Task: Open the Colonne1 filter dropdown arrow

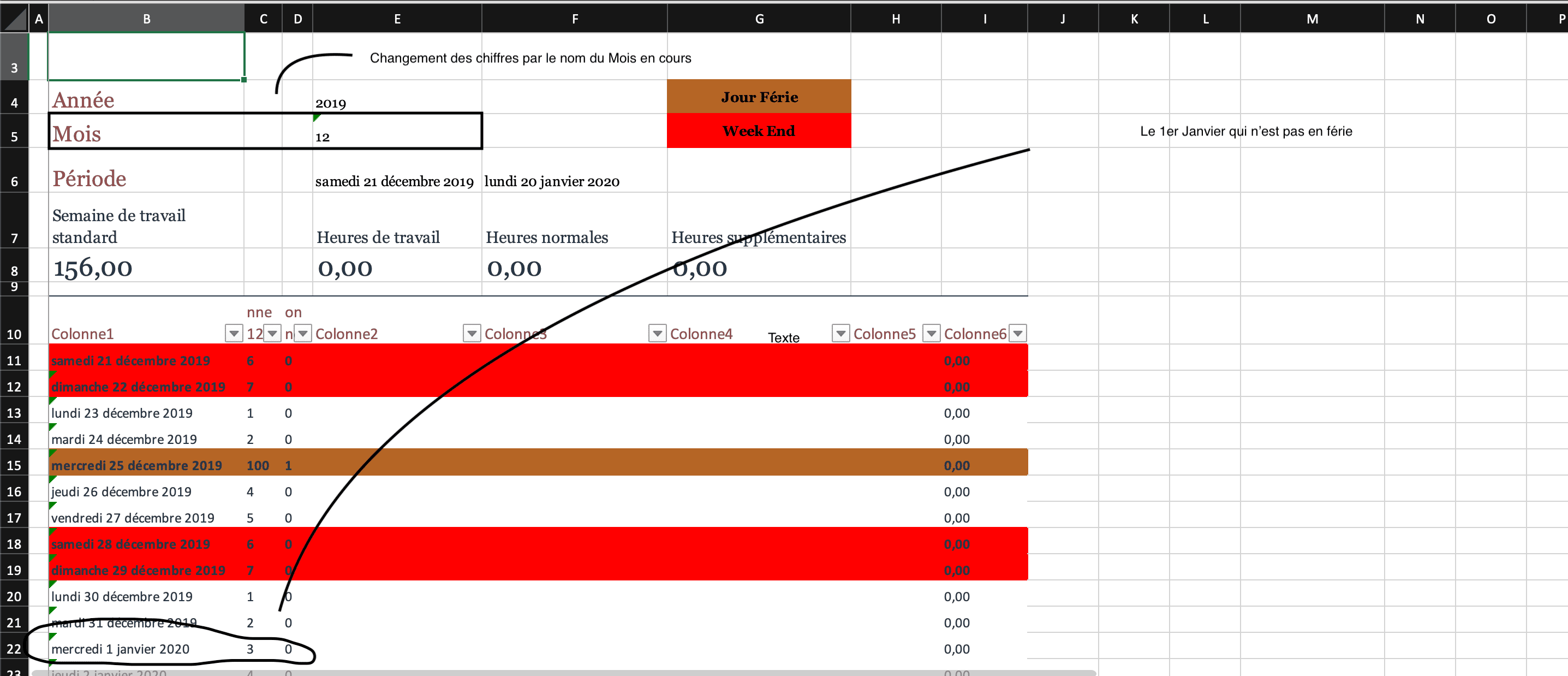Action: click(234, 333)
